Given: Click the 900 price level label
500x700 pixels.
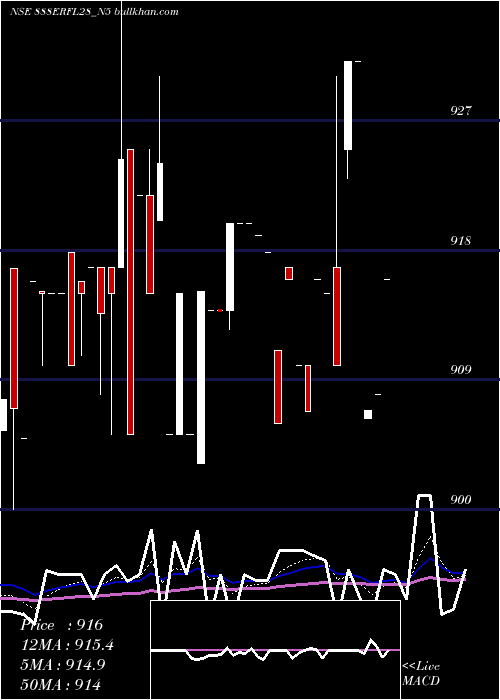Looking at the screenshot, I should (460, 500).
